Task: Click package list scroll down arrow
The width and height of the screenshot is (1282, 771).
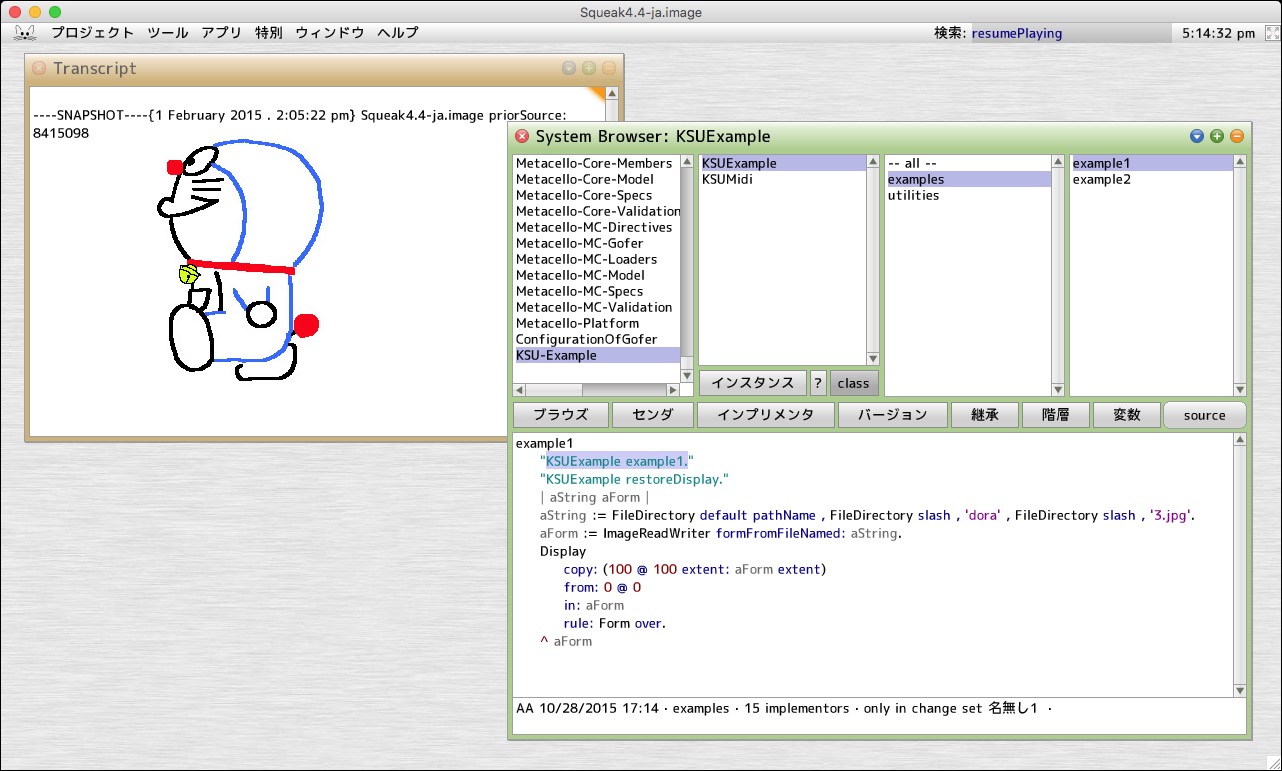Action: 687,376
